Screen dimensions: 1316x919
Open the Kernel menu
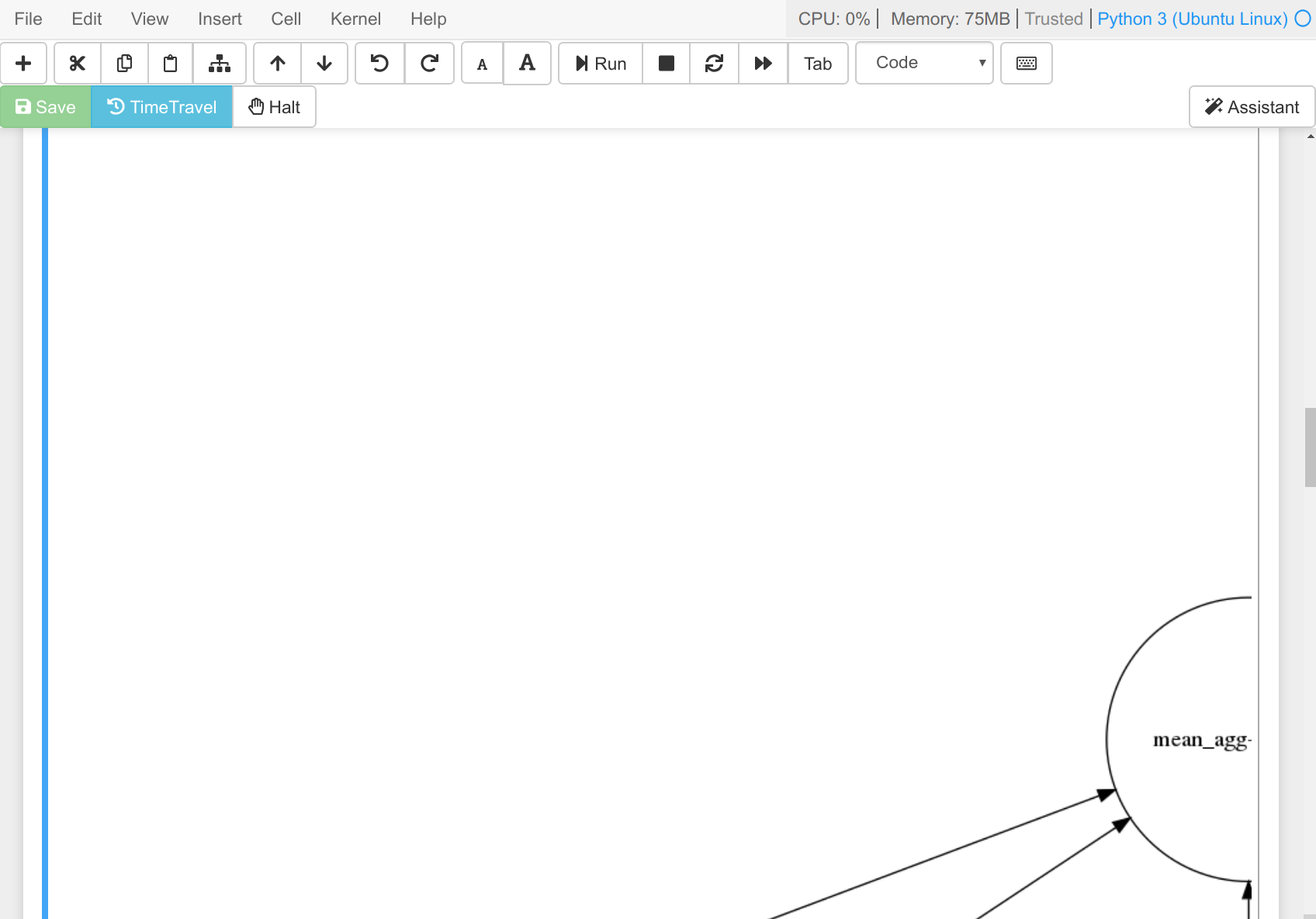tap(355, 19)
